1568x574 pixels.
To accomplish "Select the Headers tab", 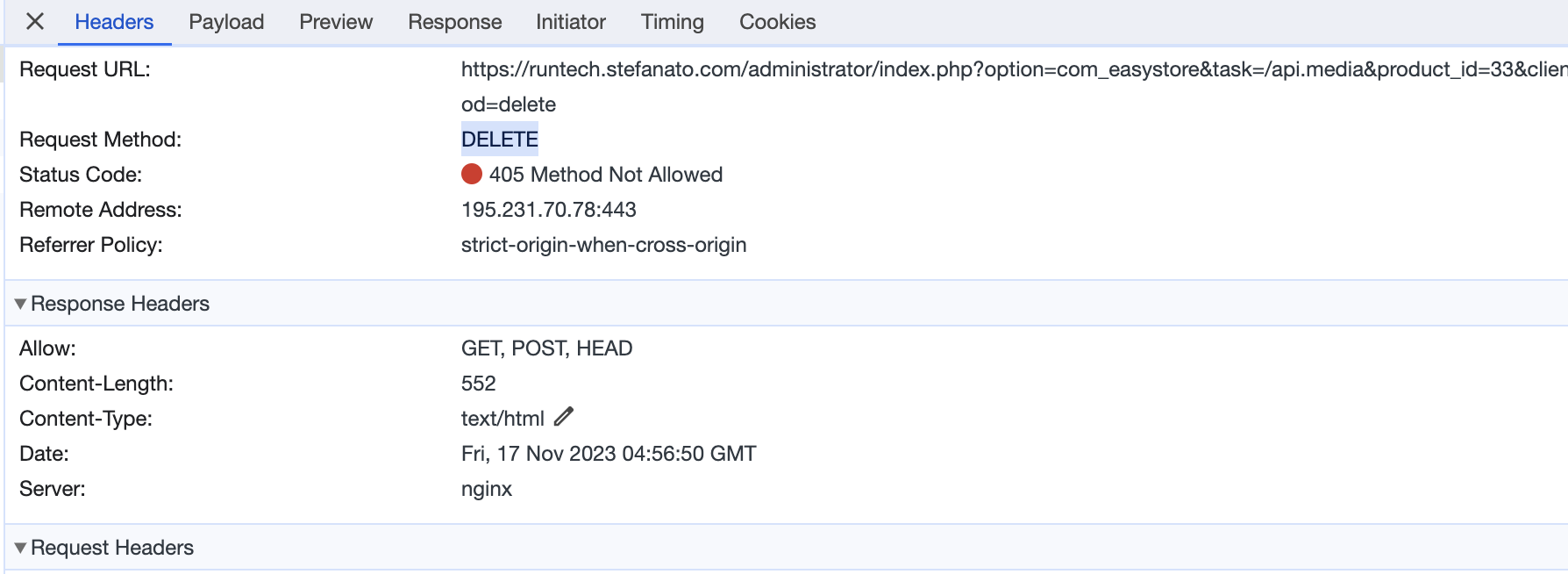I will 114,22.
